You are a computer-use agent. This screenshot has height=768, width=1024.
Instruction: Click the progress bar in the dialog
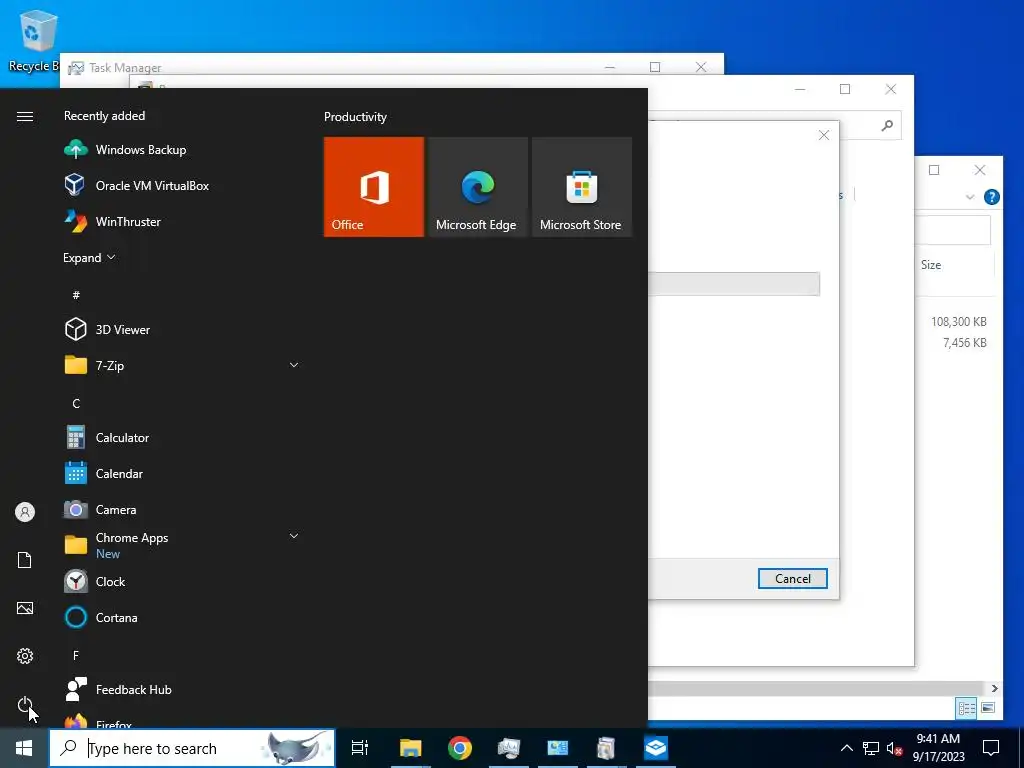coord(734,284)
